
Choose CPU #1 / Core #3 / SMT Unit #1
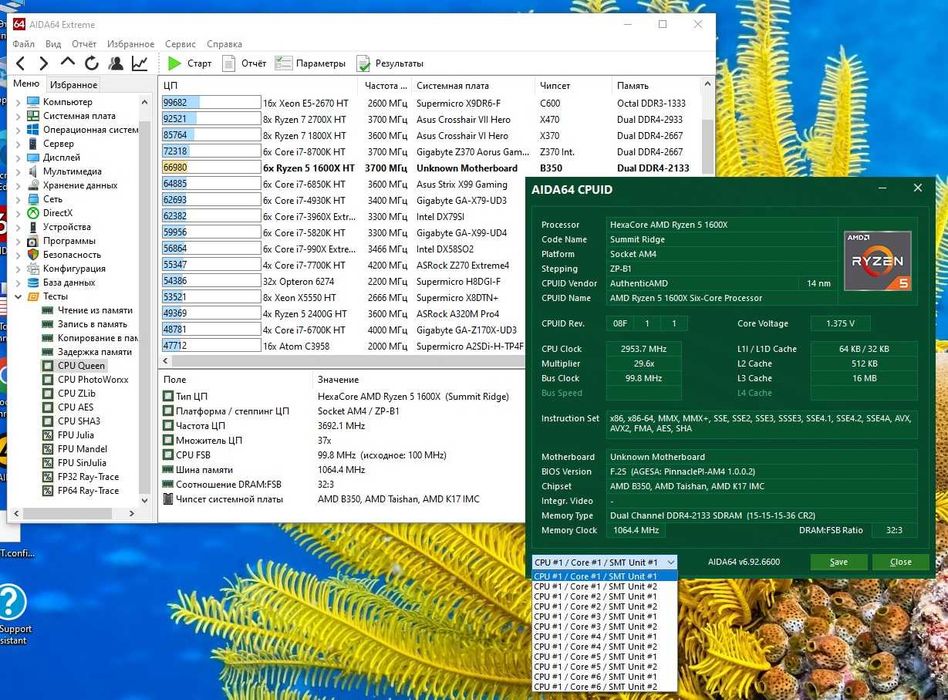(x=595, y=617)
